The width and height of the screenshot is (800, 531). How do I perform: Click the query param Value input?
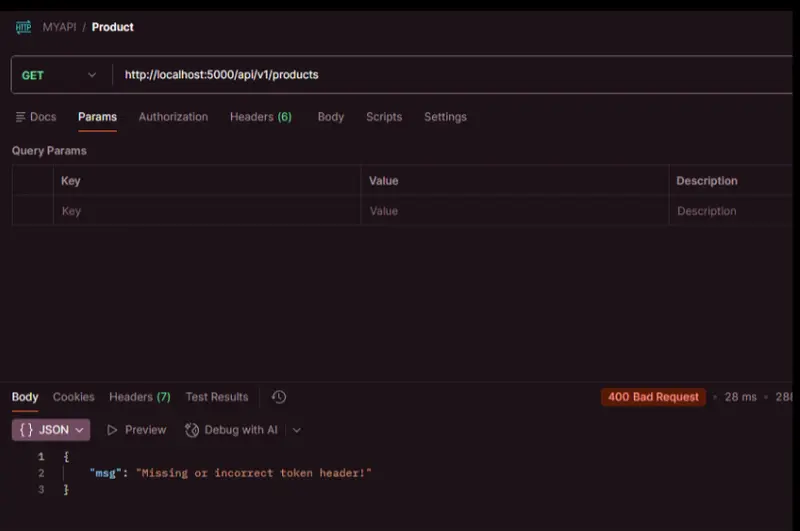pyautogui.click(x=514, y=211)
